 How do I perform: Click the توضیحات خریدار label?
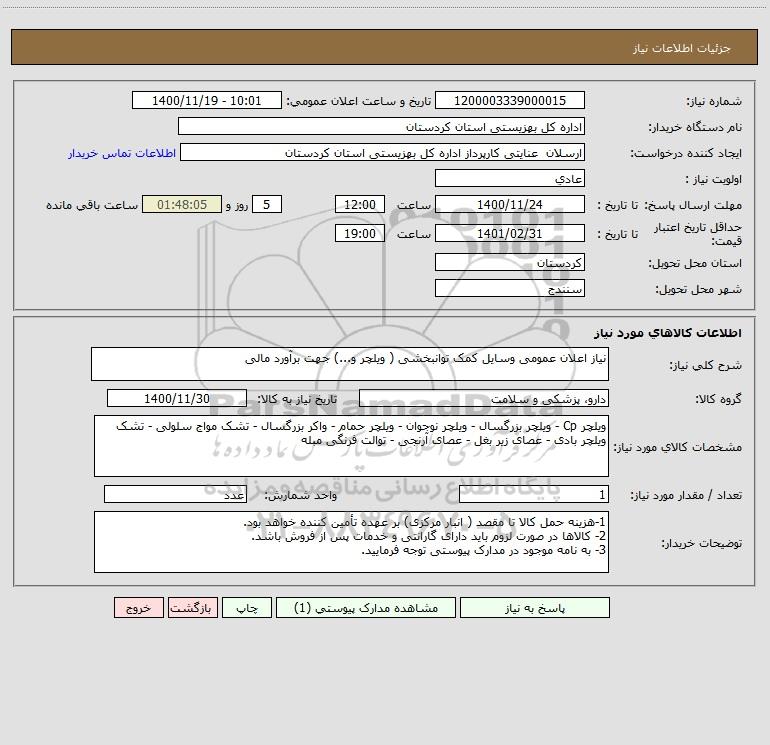pyautogui.click(x=701, y=544)
